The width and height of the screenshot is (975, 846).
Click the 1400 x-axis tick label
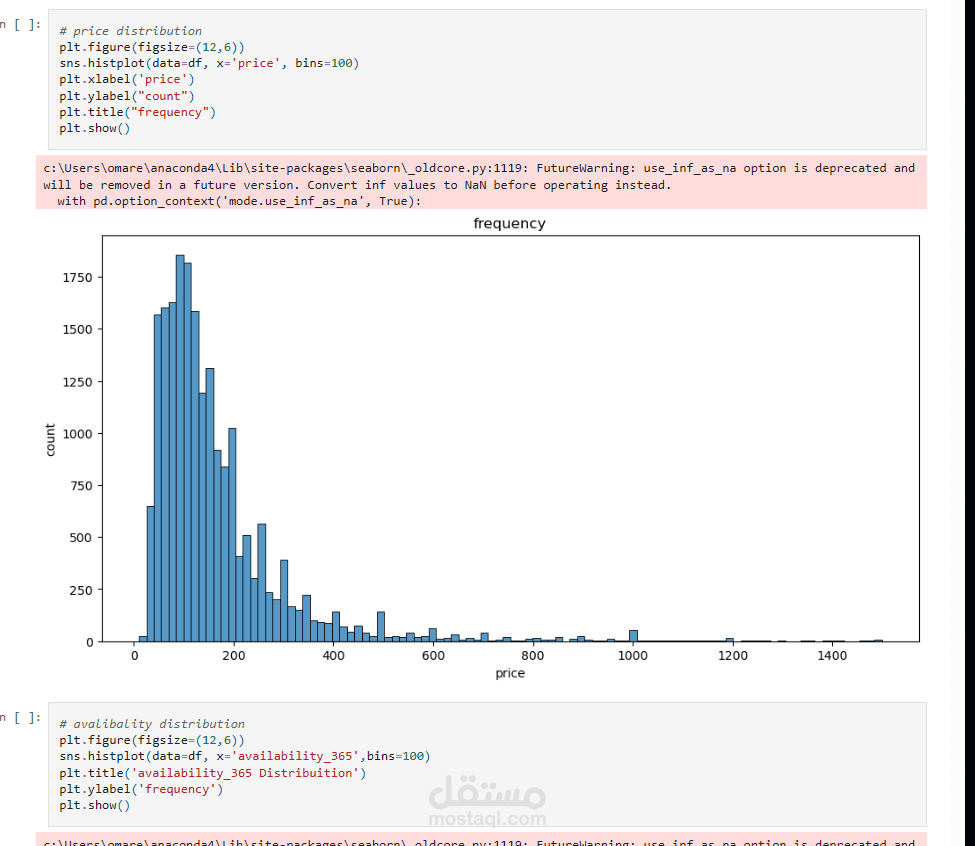[x=832, y=655]
